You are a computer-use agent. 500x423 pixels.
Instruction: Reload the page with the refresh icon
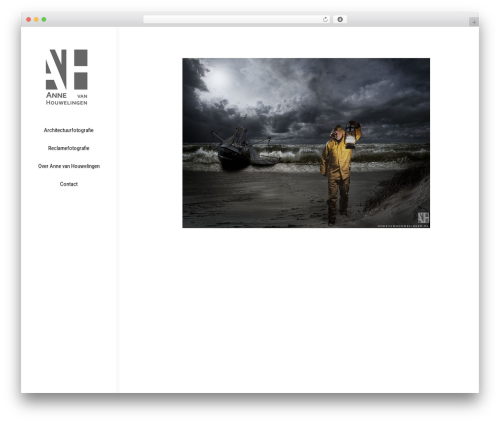tap(325, 19)
